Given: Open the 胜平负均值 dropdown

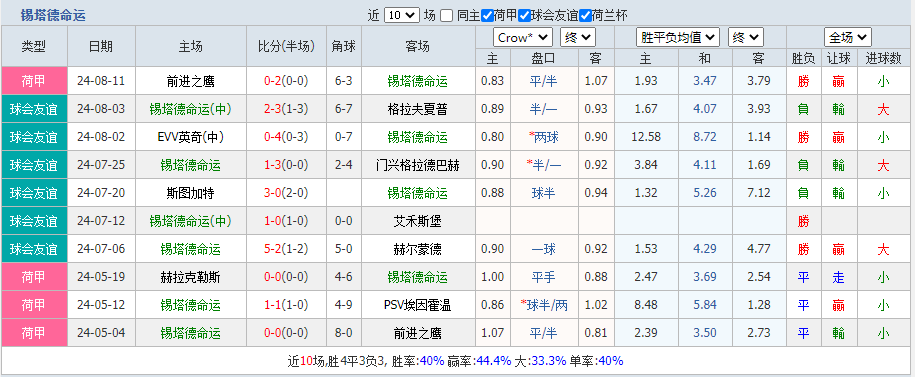Looking at the screenshot, I should tap(677, 38).
